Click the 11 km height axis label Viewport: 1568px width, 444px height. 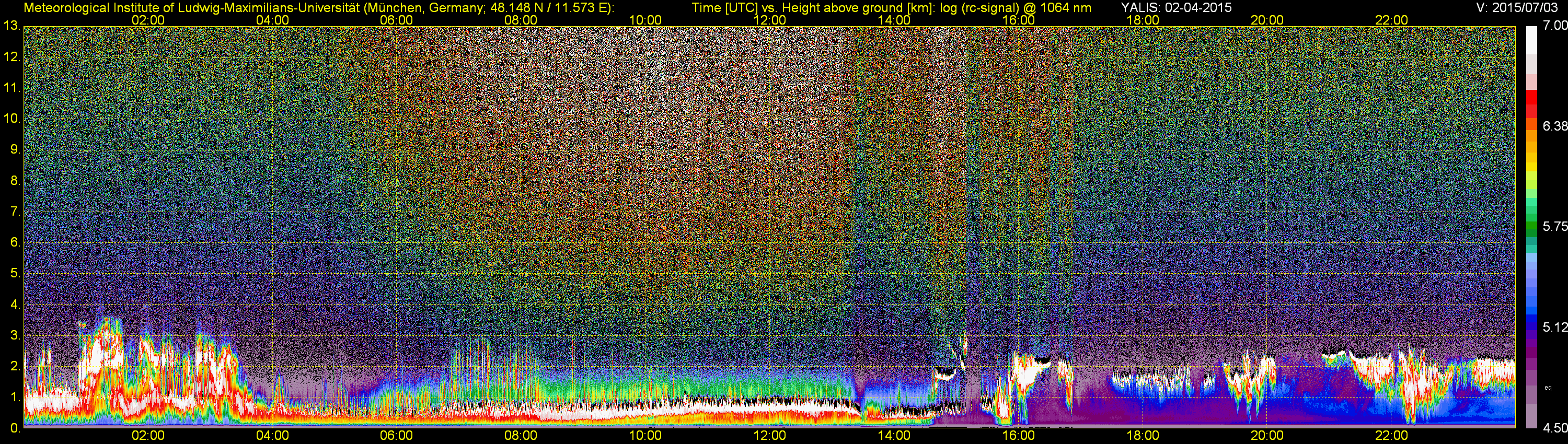click(x=11, y=88)
